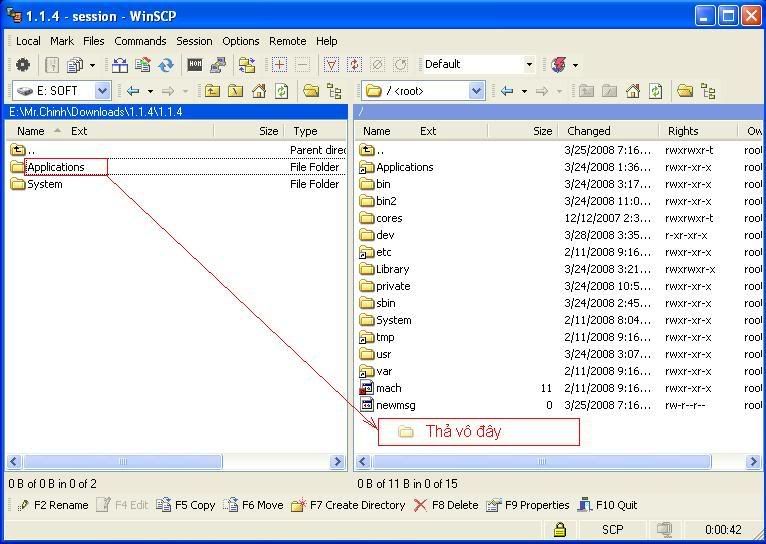
Task: Open the Session menu
Action: coord(194,41)
